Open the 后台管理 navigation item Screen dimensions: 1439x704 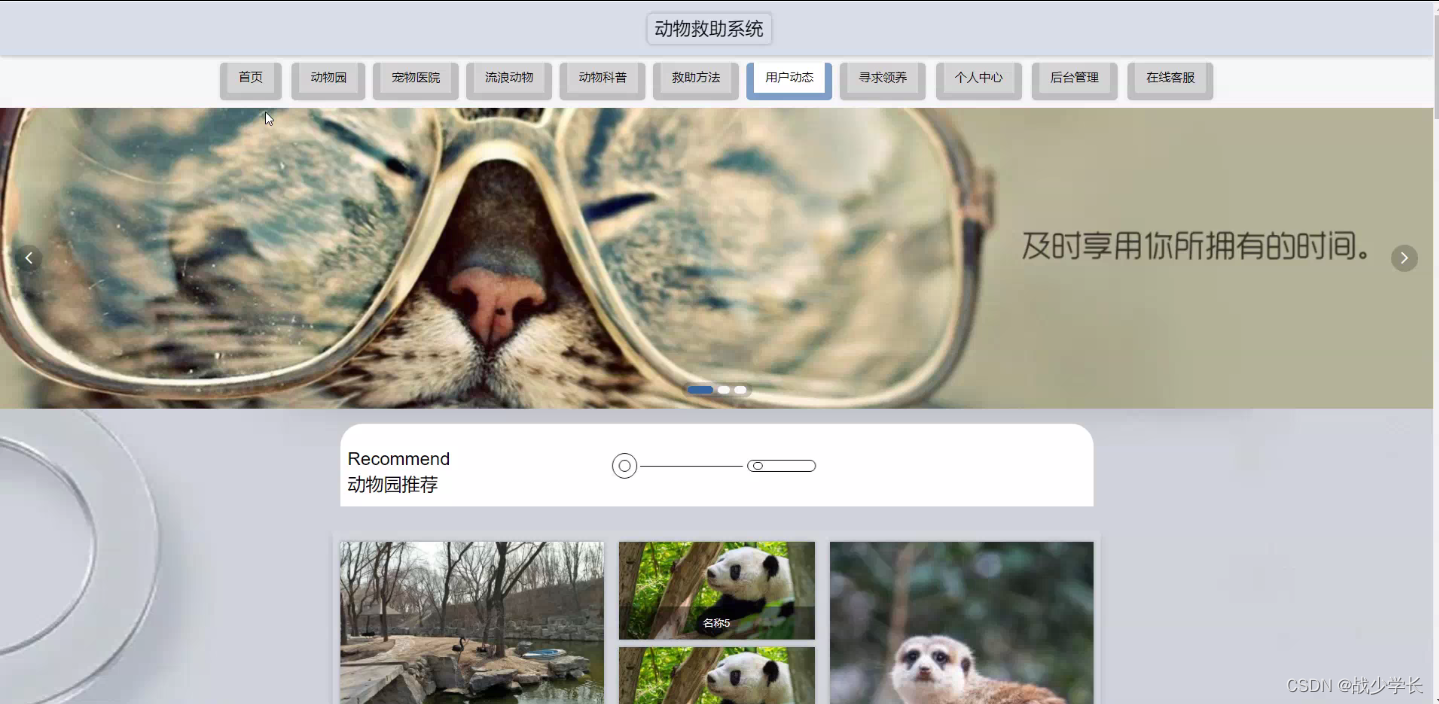(1074, 79)
